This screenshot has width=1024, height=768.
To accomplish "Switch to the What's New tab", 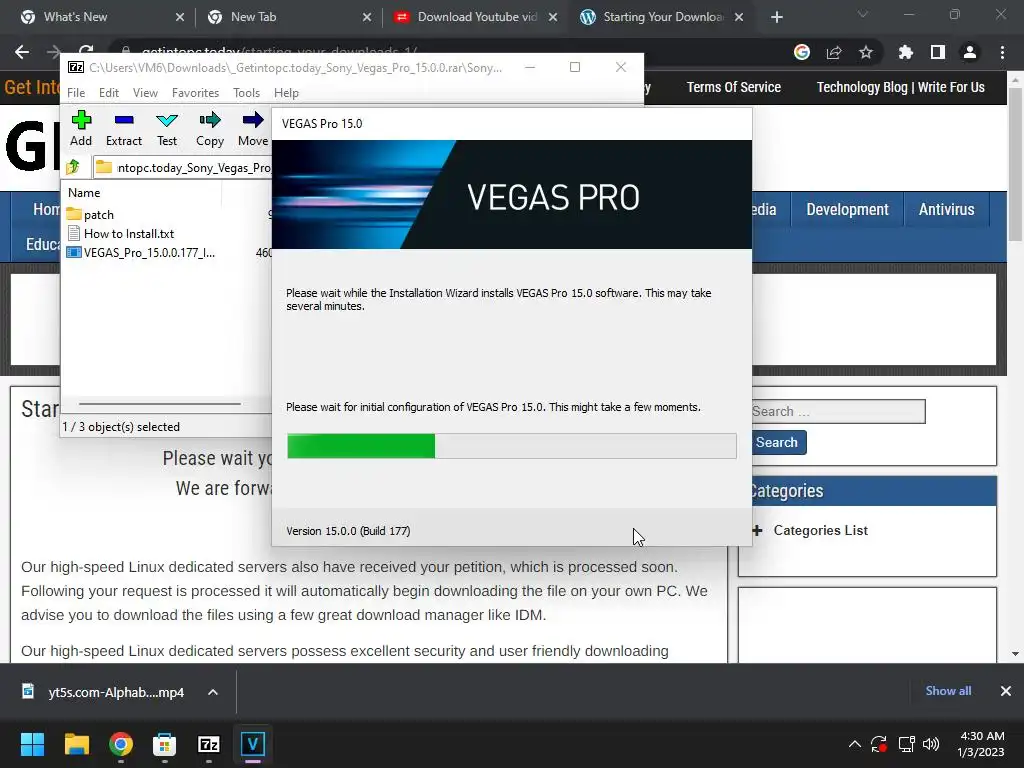I will (x=75, y=17).
